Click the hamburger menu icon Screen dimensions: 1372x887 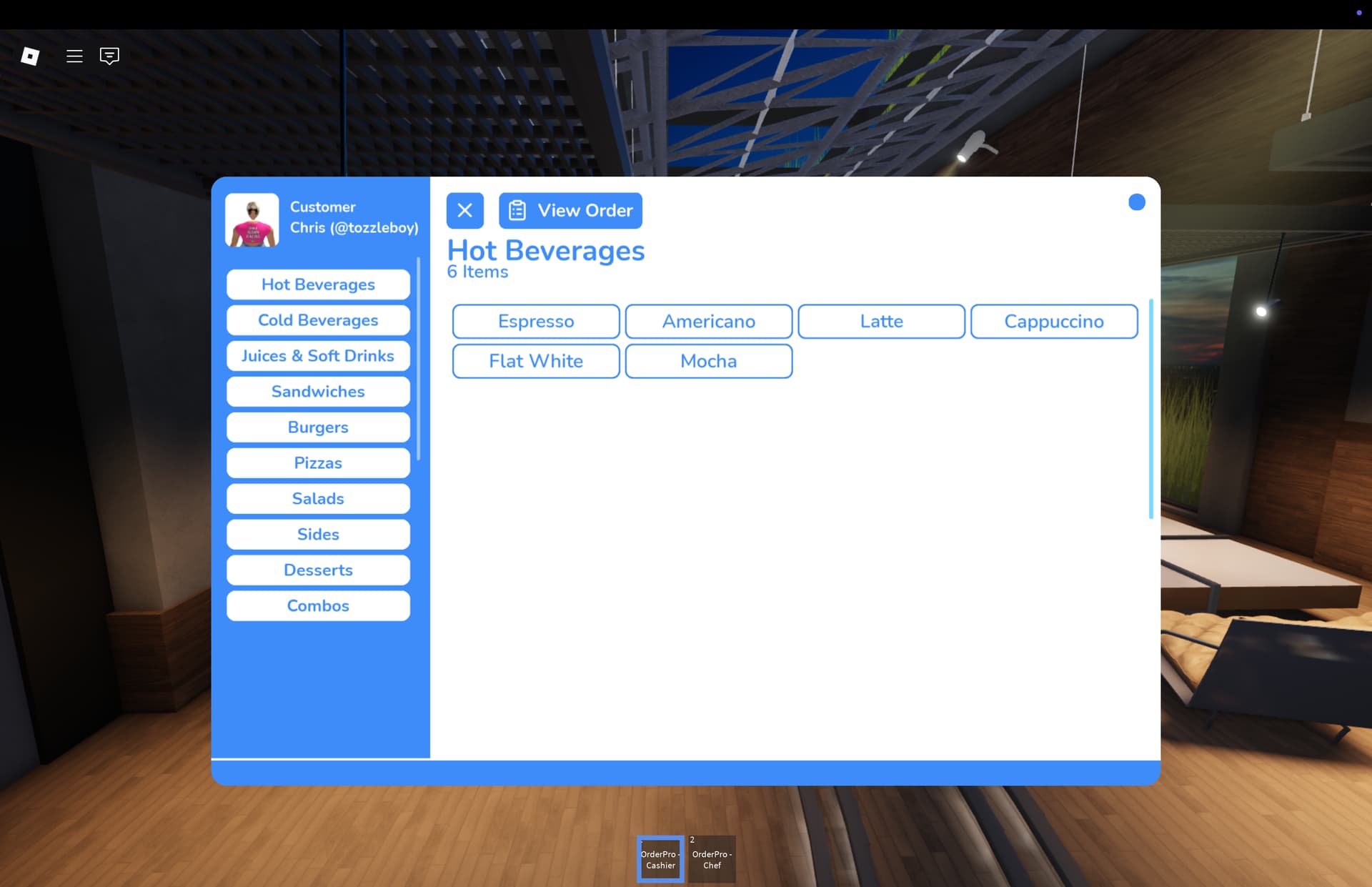click(x=74, y=56)
